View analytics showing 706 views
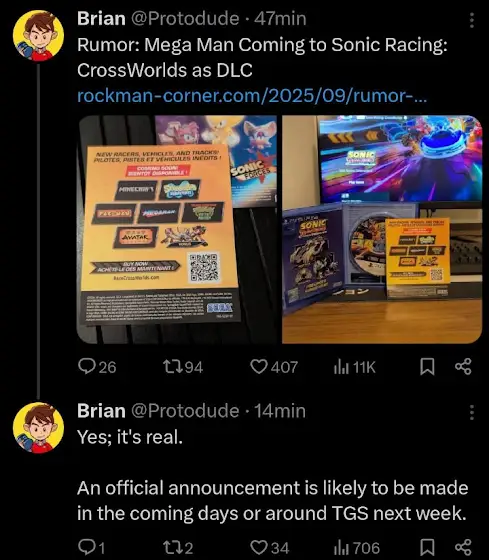This screenshot has width=489, height=560. tap(341, 548)
